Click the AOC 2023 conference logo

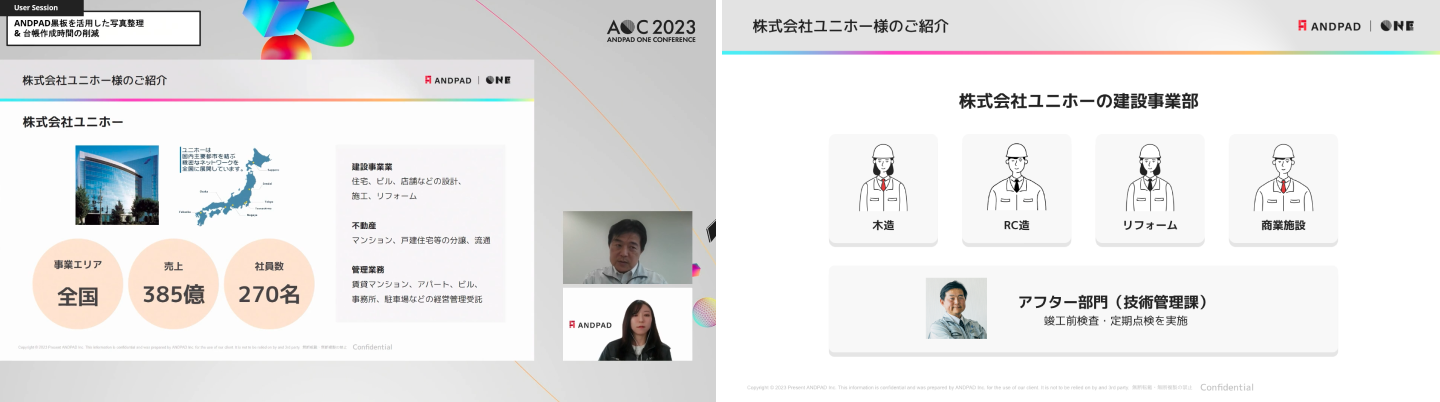[x=649, y=30]
